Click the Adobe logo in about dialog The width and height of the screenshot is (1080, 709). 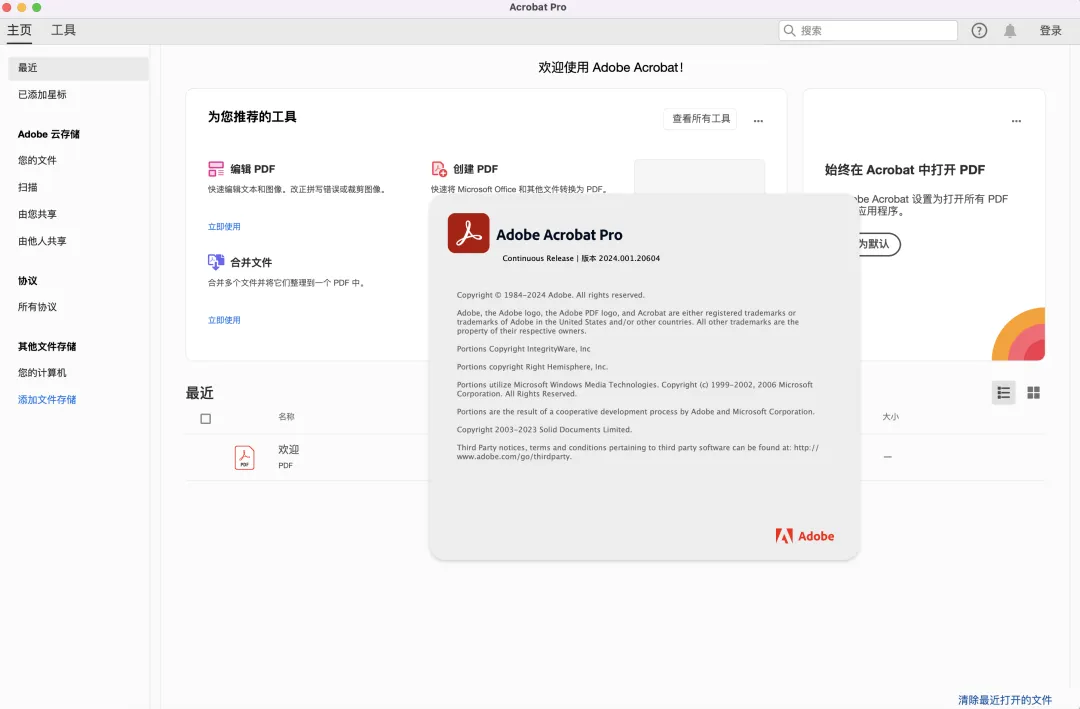(804, 536)
